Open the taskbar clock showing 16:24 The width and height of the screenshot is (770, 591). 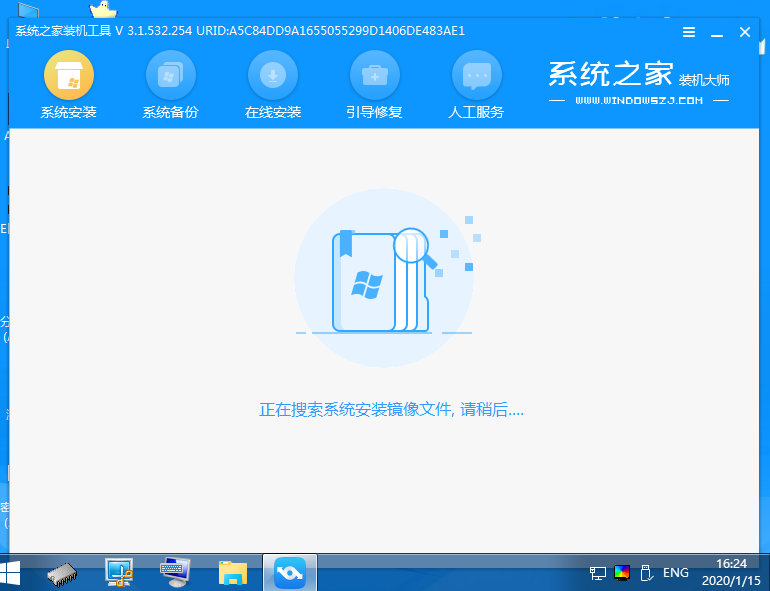tap(732, 572)
